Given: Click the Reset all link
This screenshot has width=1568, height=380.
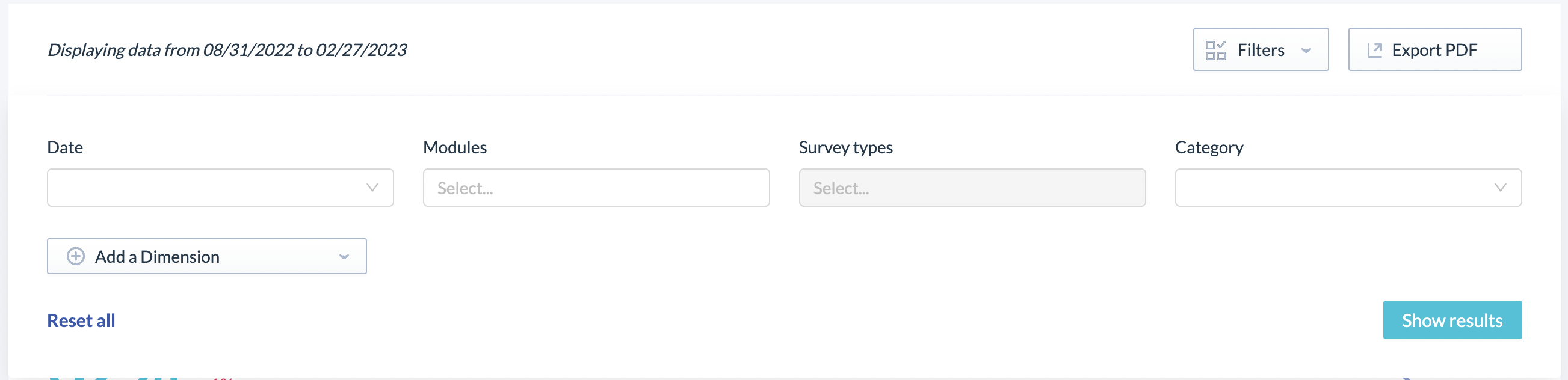Looking at the screenshot, I should point(81,320).
